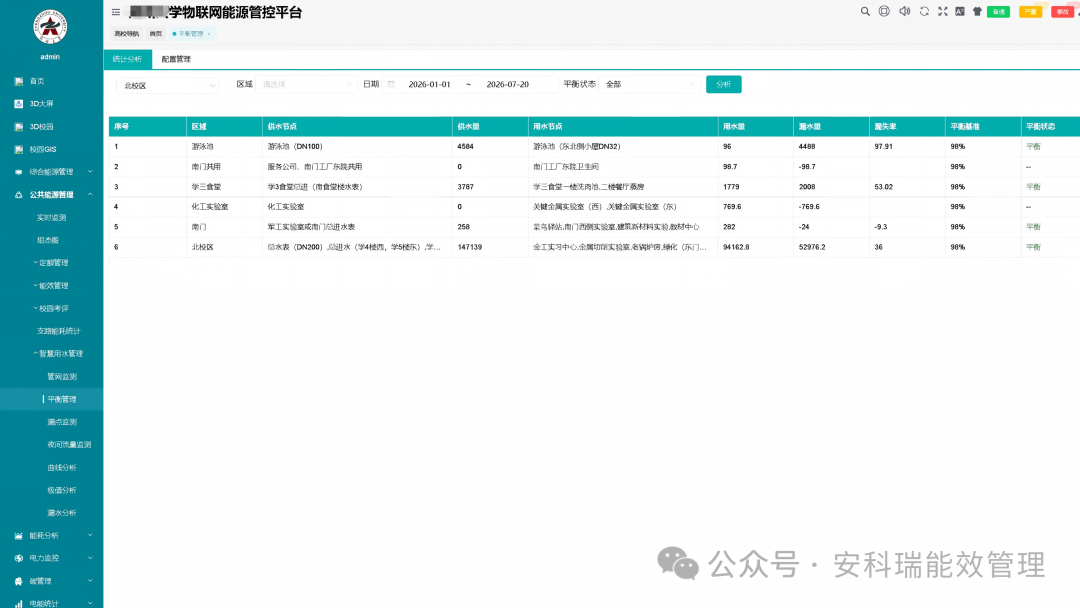Open 极值分析 menu item
Image resolution: width=1080 pixels, height=608 pixels.
coord(62,490)
